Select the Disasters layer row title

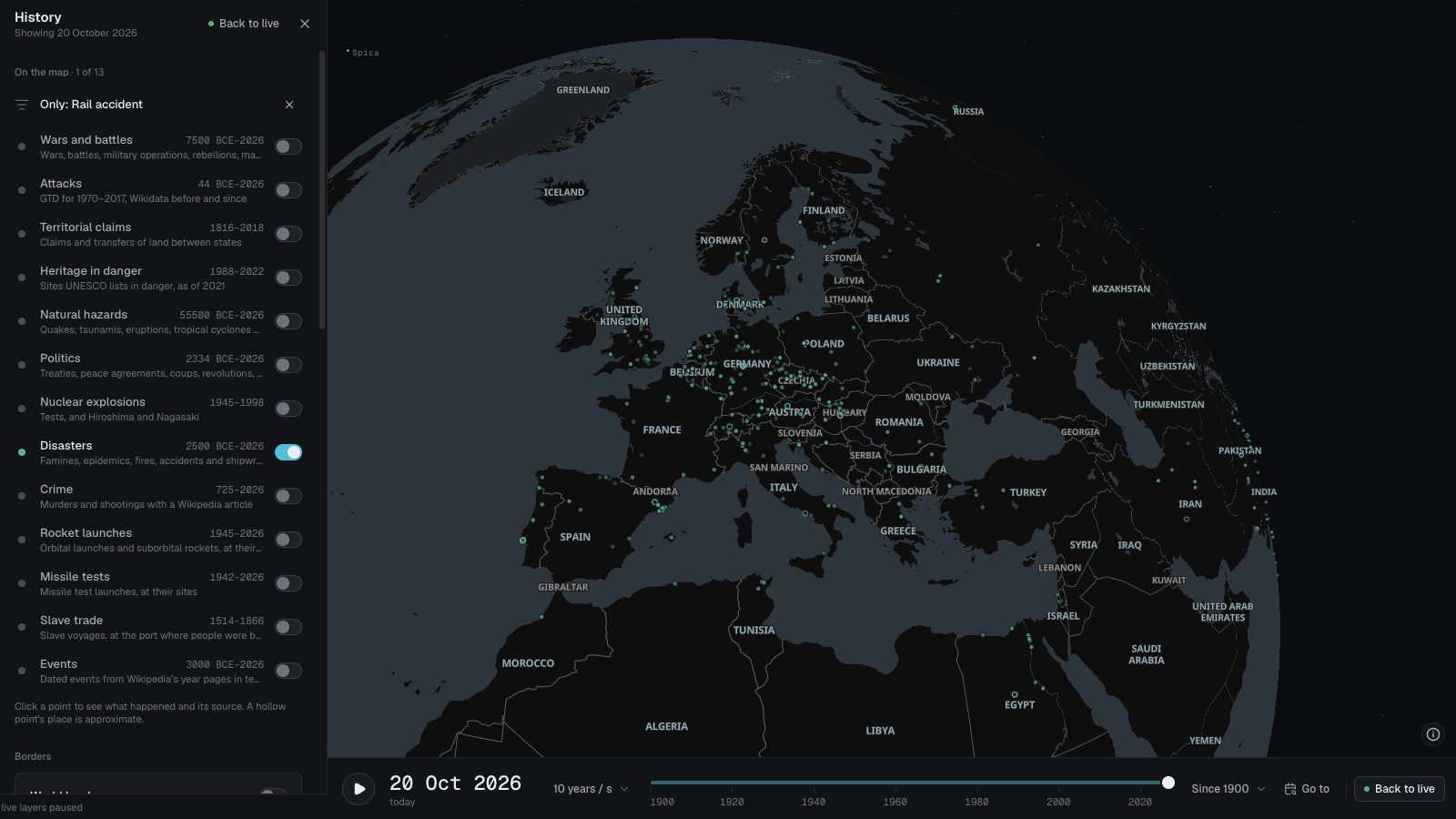point(66,446)
